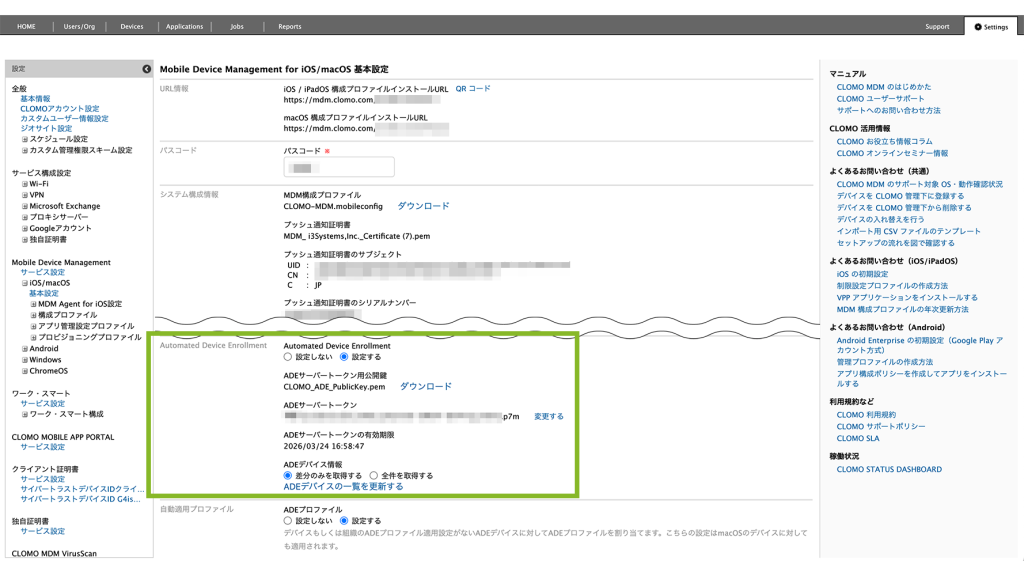Expand the Android tree node
The height and width of the screenshot is (576, 1024).
25,349
